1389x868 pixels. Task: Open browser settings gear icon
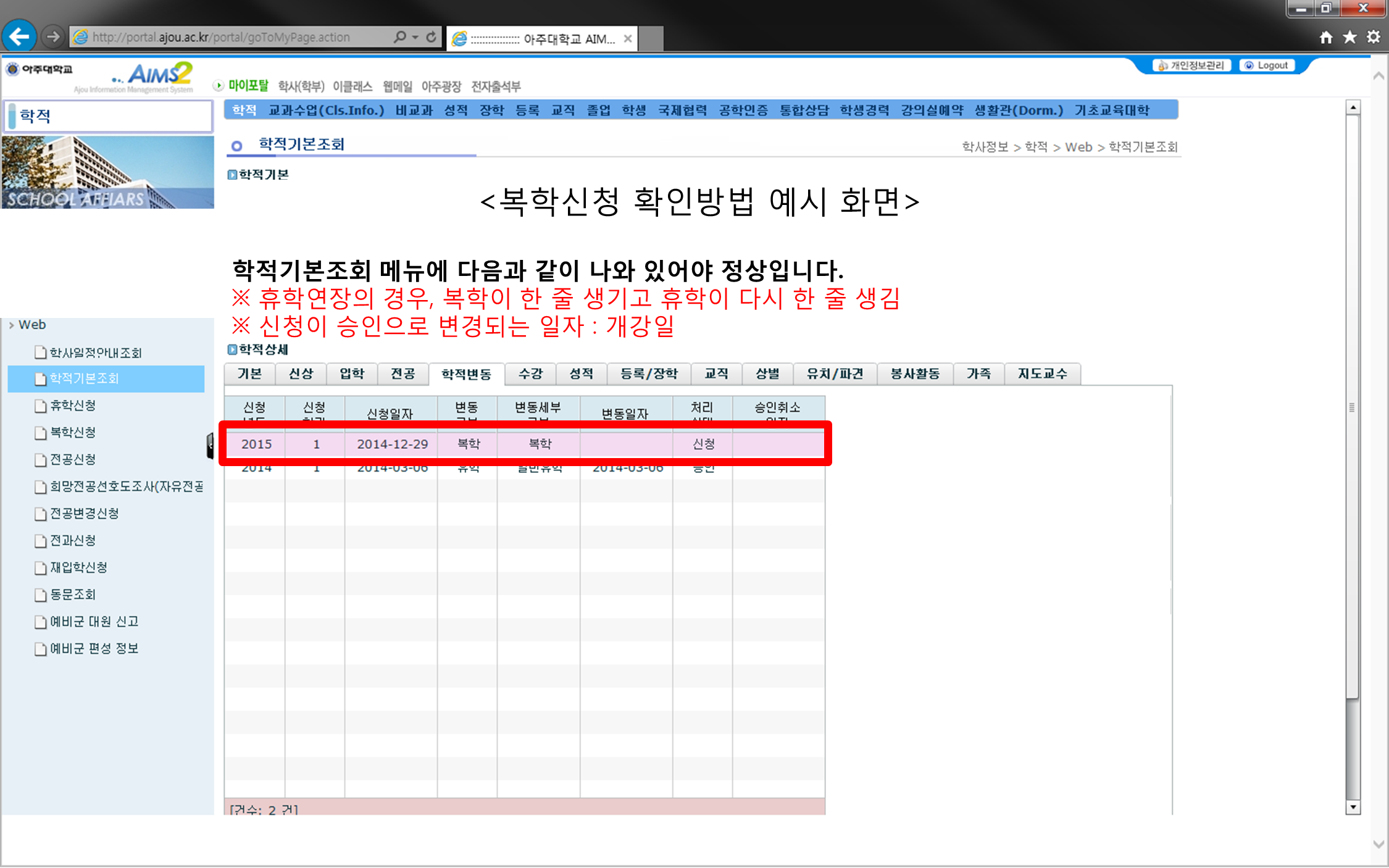click(1373, 38)
